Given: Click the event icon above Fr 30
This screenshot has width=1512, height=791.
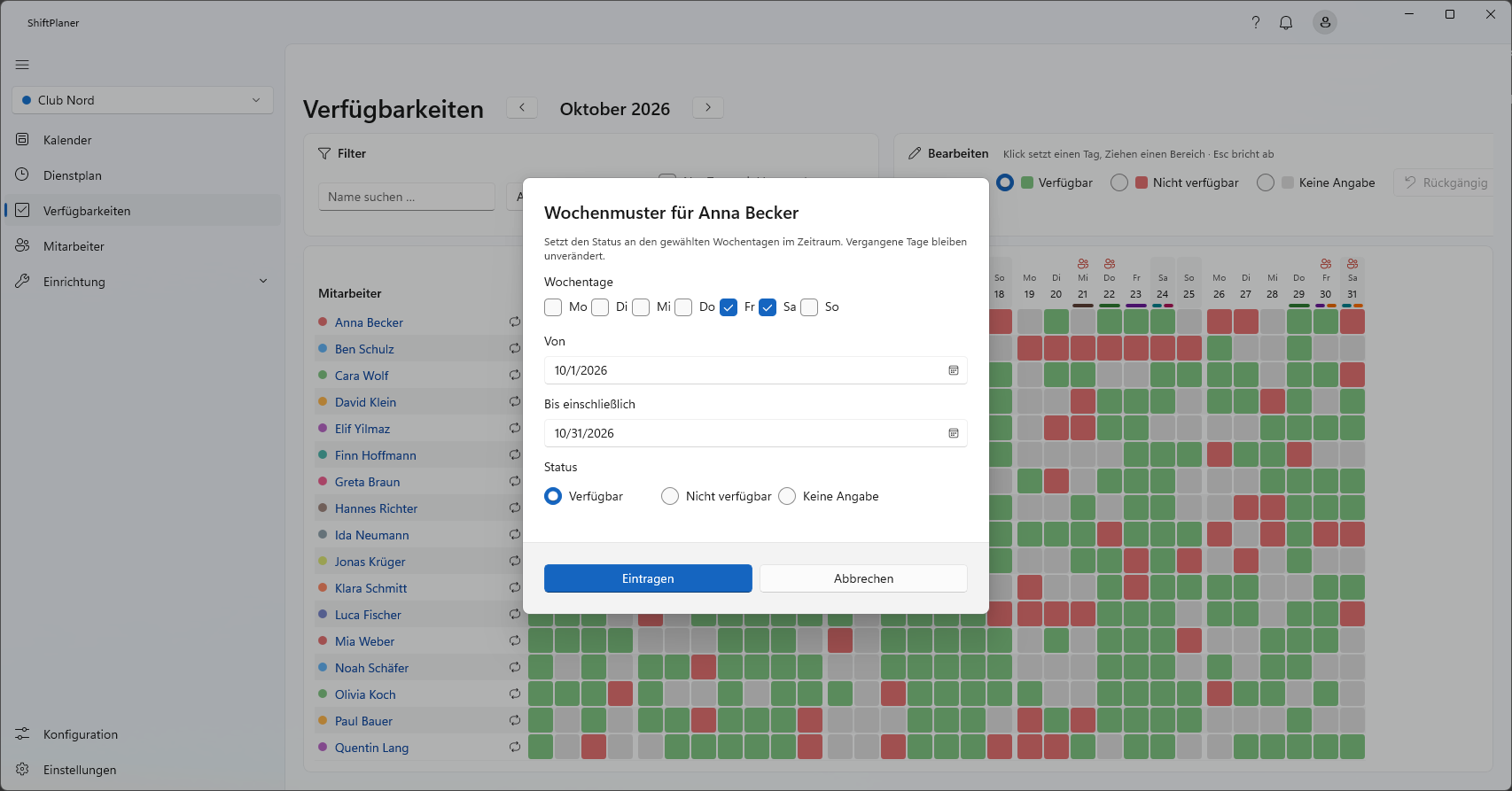Looking at the screenshot, I should (x=1326, y=264).
